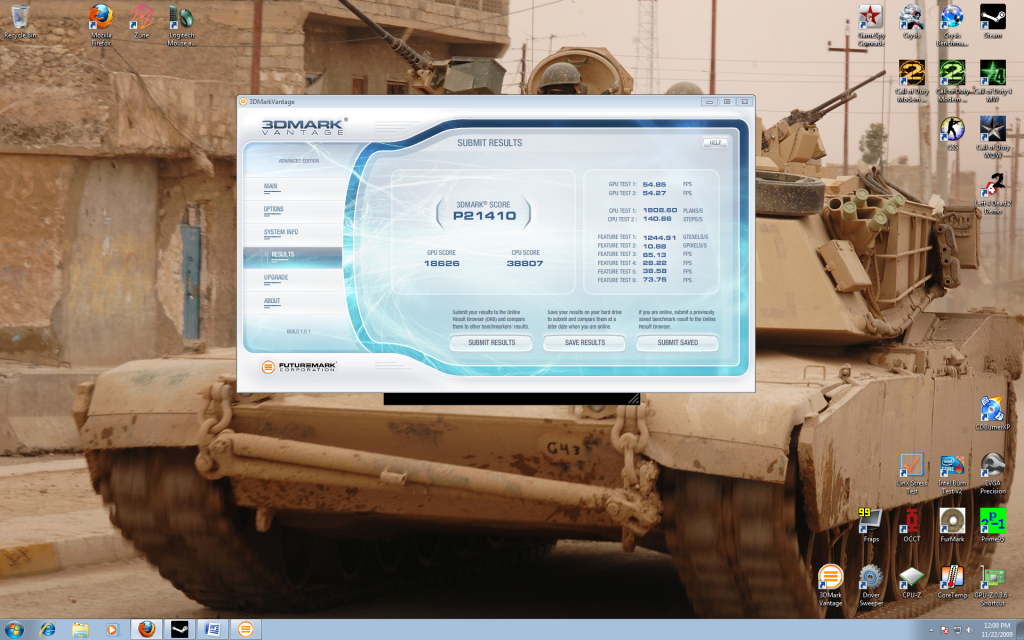Open the Crysis Benchmark desktop shortcut
This screenshot has height=640, width=1024.
point(952,25)
